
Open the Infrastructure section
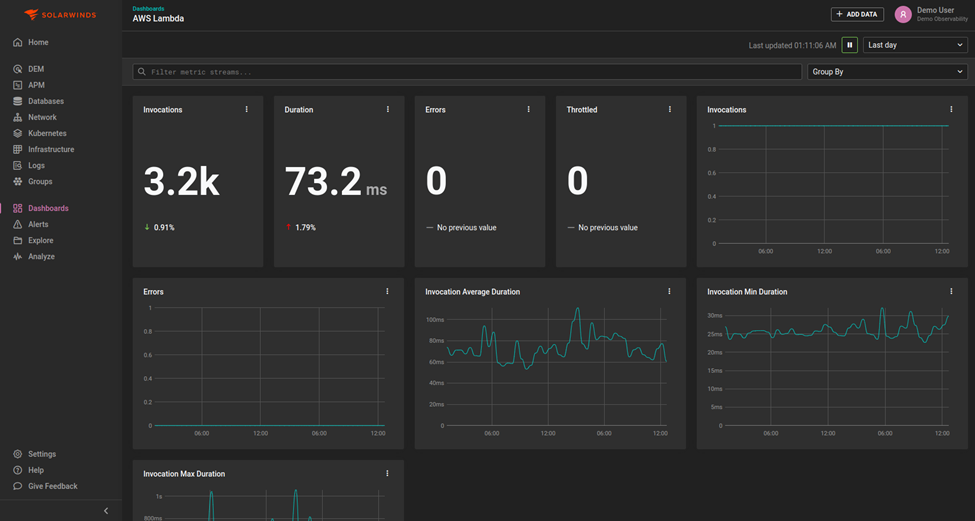(51, 149)
